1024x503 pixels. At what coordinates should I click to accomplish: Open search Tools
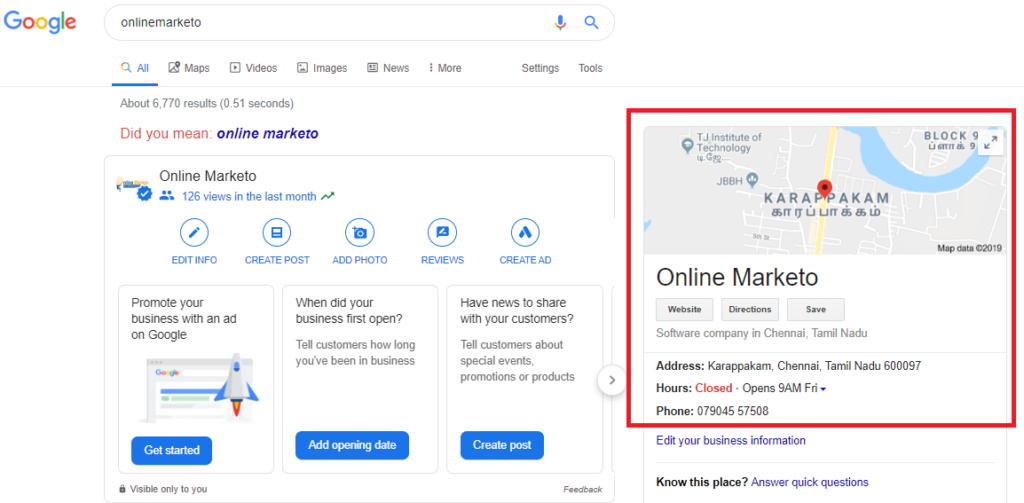coord(590,68)
